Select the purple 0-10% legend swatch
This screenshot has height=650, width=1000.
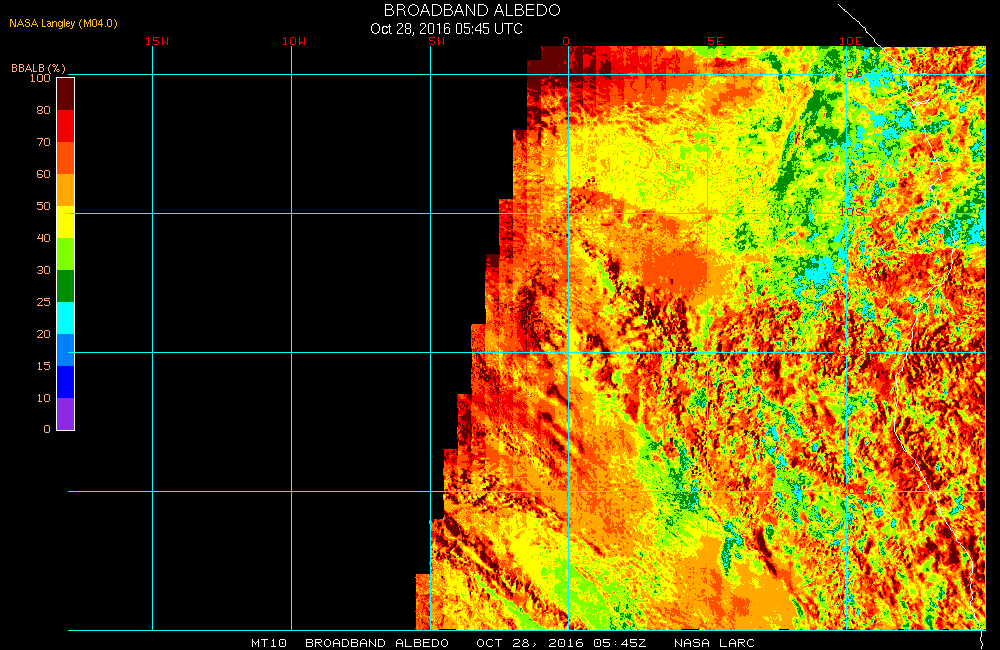point(65,414)
